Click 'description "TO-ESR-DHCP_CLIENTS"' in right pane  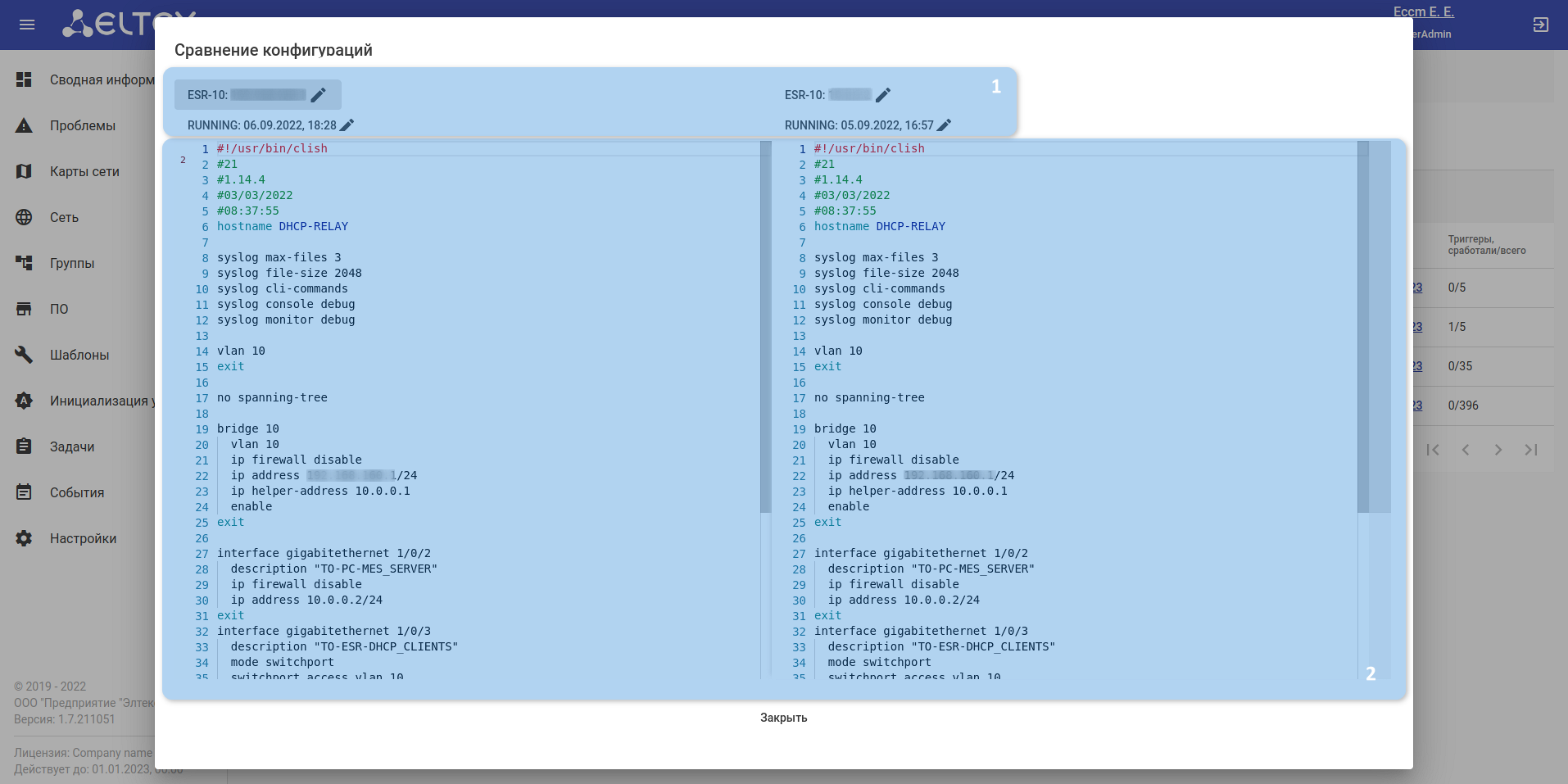click(941, 646)
